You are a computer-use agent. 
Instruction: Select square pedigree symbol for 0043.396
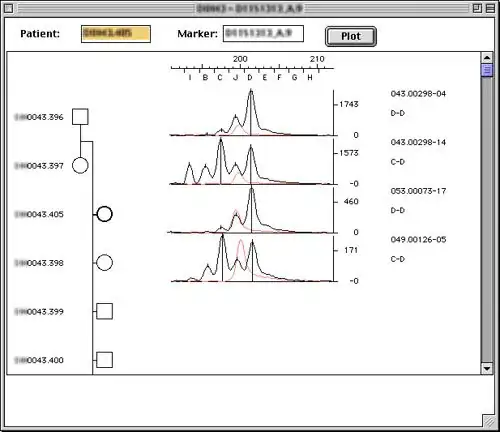pos(80,117)
